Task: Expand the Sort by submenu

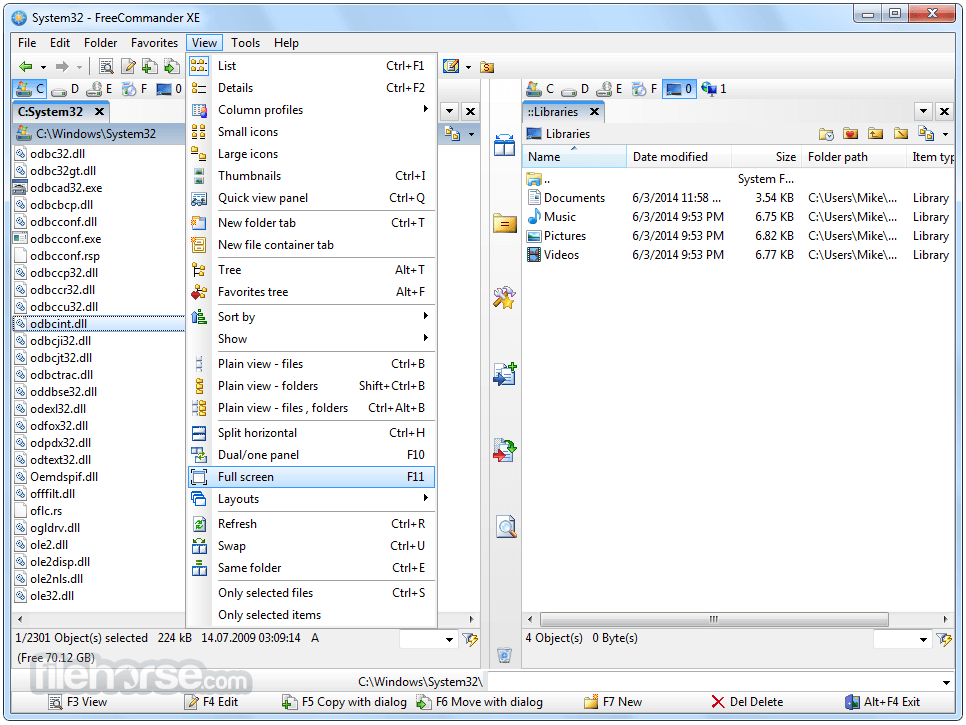Action: [x=311, y=317]
